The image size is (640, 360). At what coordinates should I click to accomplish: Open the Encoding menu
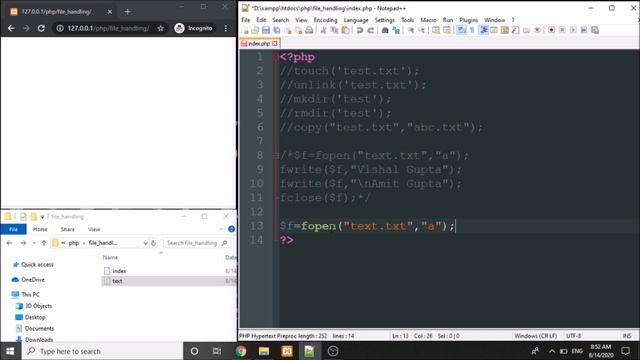tap(325, 20)
